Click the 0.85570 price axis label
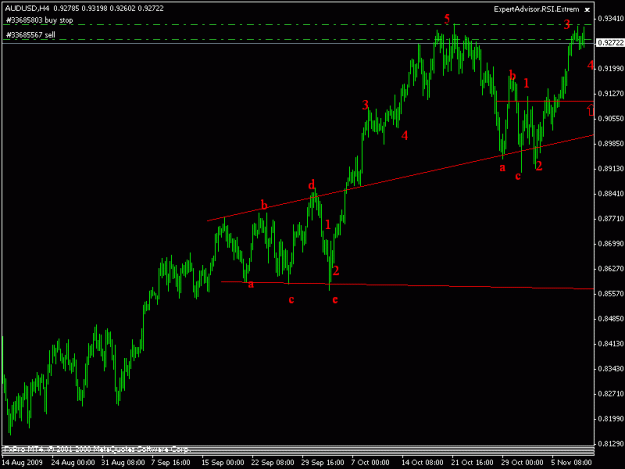This screenshot has height=469, width=625. tap(611, 294)
